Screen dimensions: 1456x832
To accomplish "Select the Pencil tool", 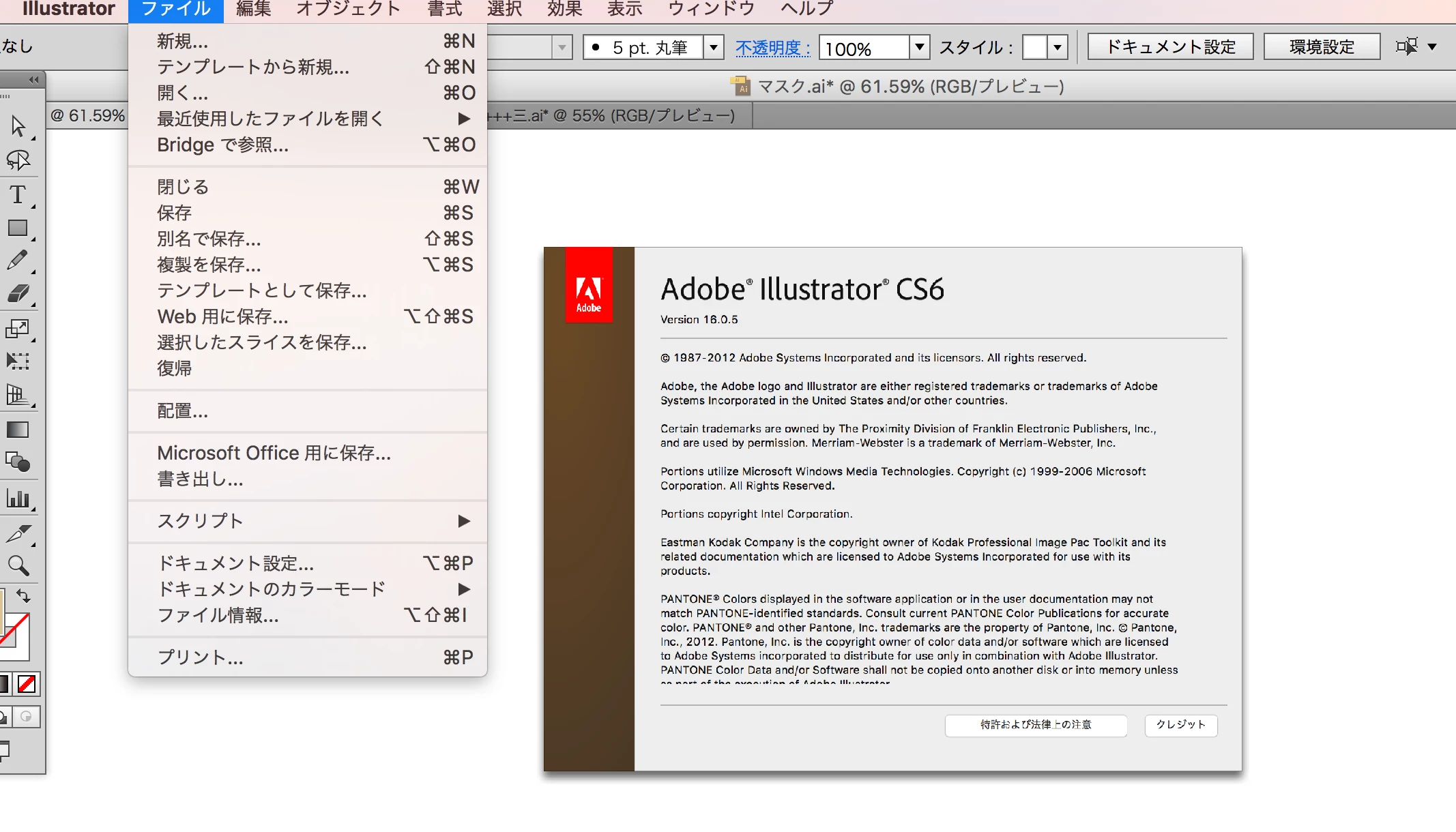I will point(18,261).
